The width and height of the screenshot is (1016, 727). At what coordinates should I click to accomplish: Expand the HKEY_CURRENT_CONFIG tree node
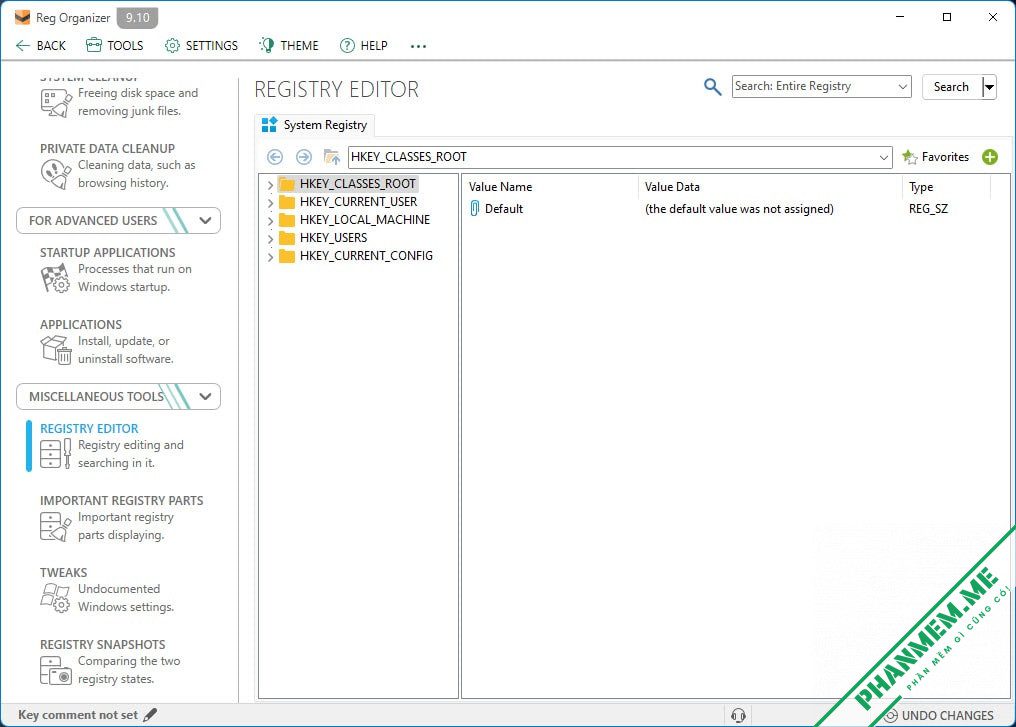pyautogui.click(x=270, y=257)
